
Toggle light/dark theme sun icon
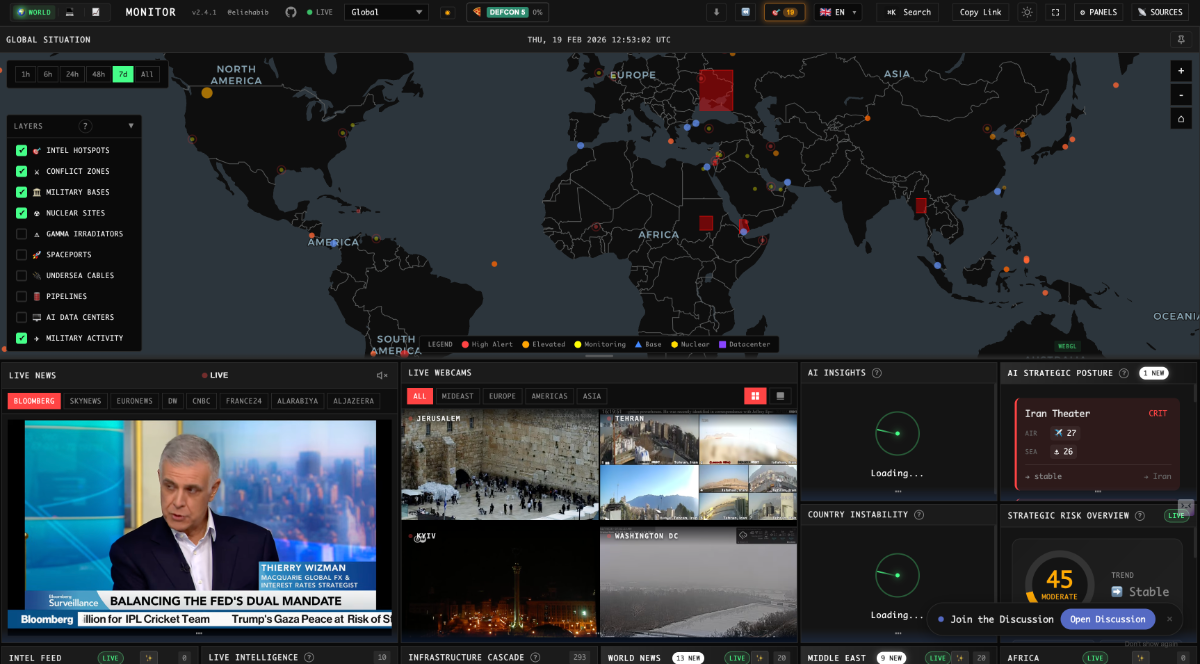click(1027, 12)
